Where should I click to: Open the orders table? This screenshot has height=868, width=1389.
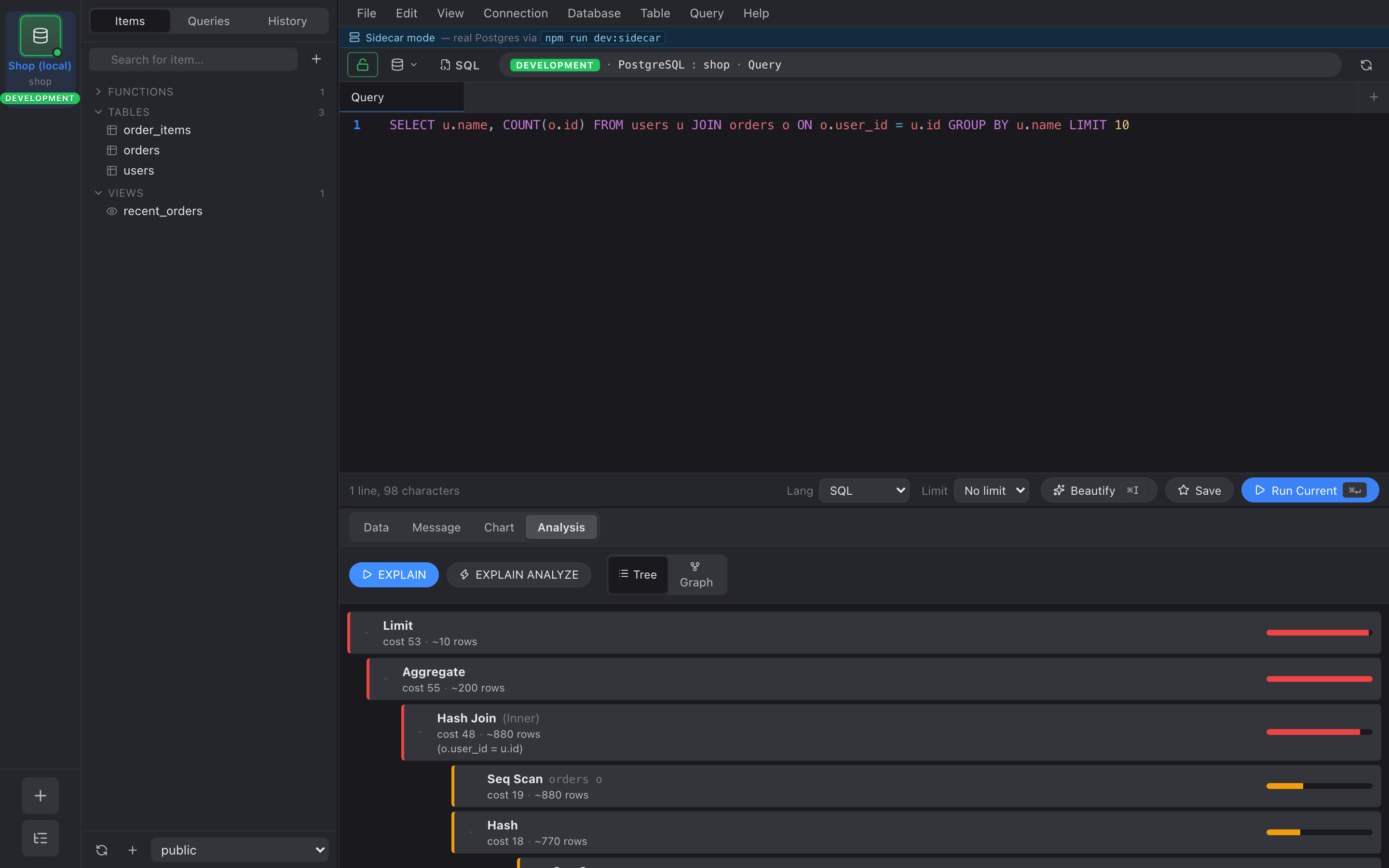pyautogui.click(x=141, y=150)
